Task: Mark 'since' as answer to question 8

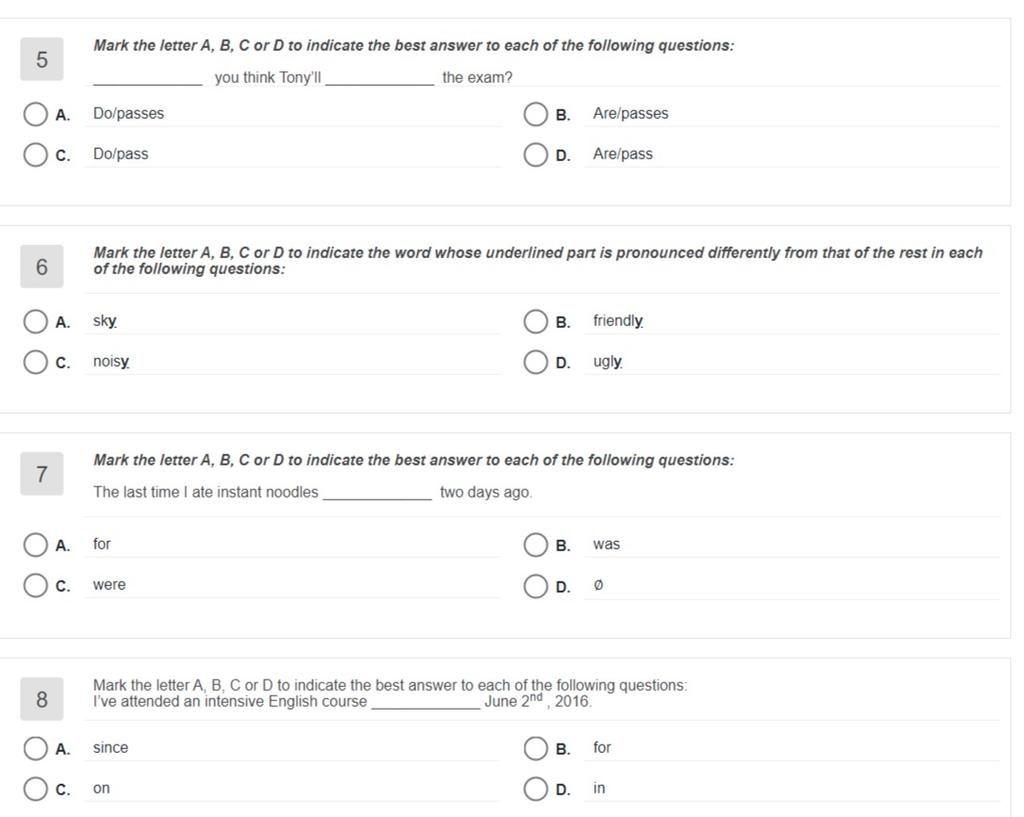Action: click(x=35, y=748)
